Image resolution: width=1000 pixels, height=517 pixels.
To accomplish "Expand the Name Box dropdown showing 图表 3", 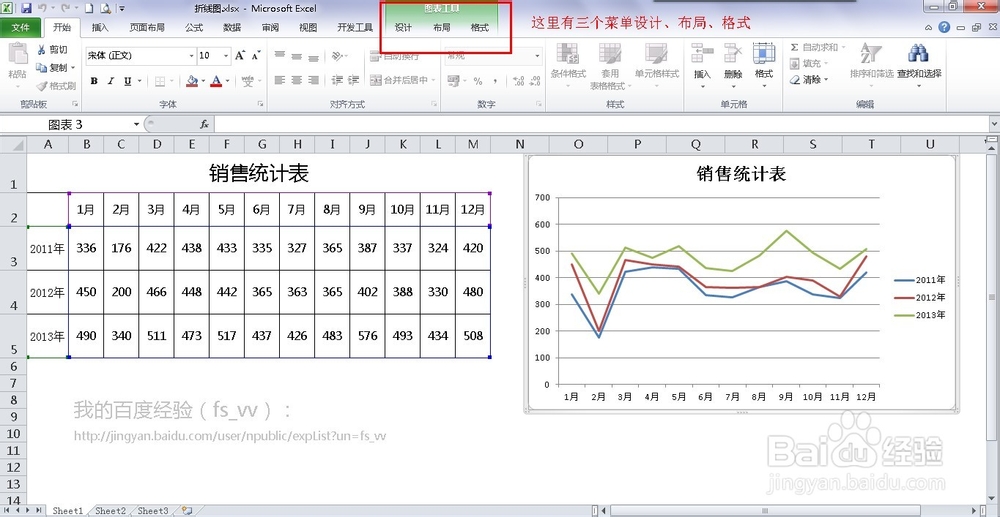I will (x=136, y=124).
